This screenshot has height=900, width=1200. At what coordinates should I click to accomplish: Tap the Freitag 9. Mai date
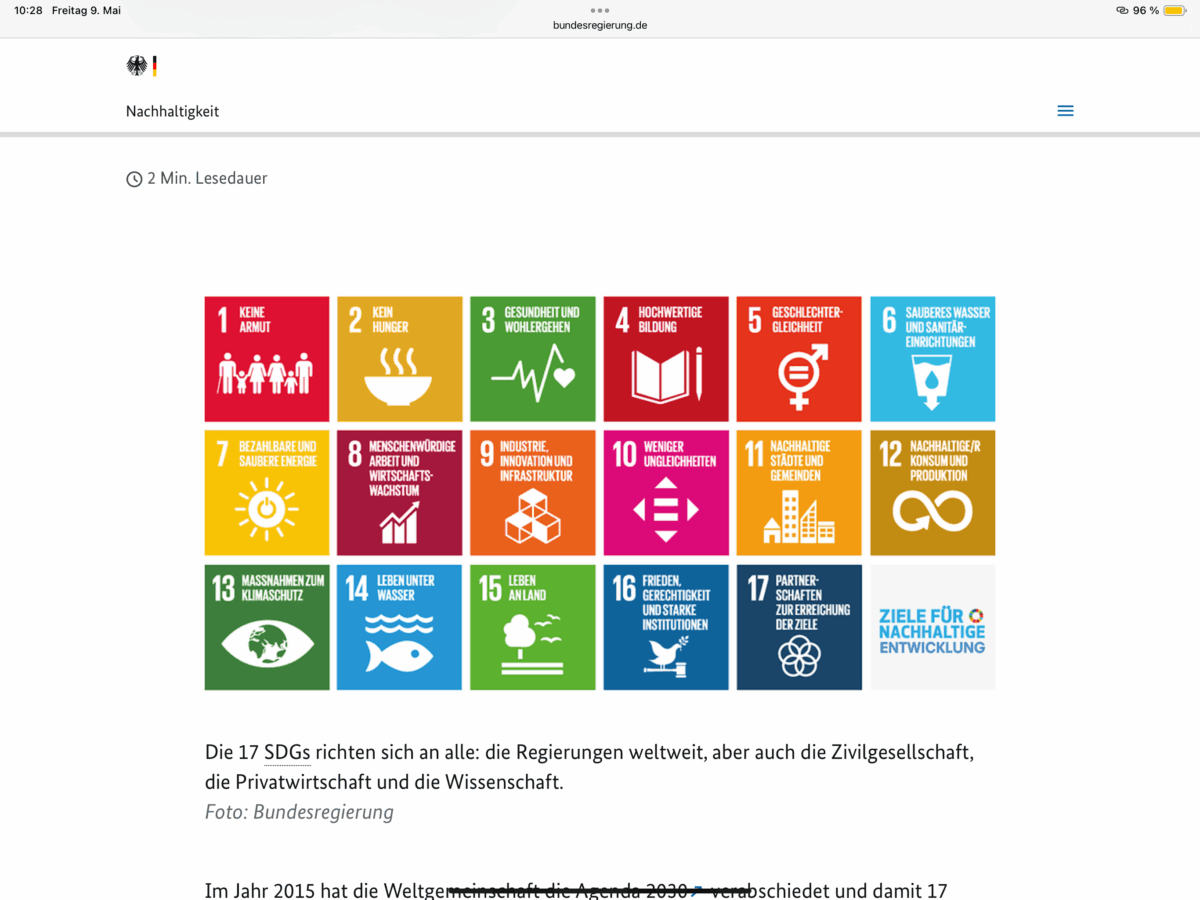click(86, 10)
